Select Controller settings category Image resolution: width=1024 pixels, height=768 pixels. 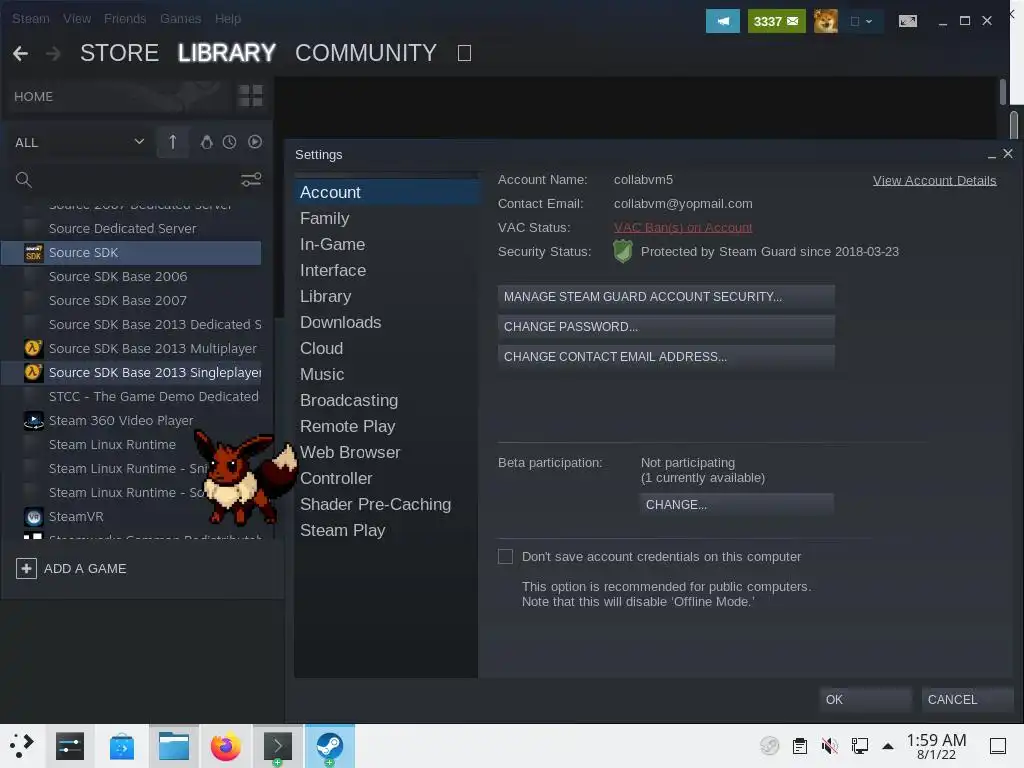(x=386, y=479)
